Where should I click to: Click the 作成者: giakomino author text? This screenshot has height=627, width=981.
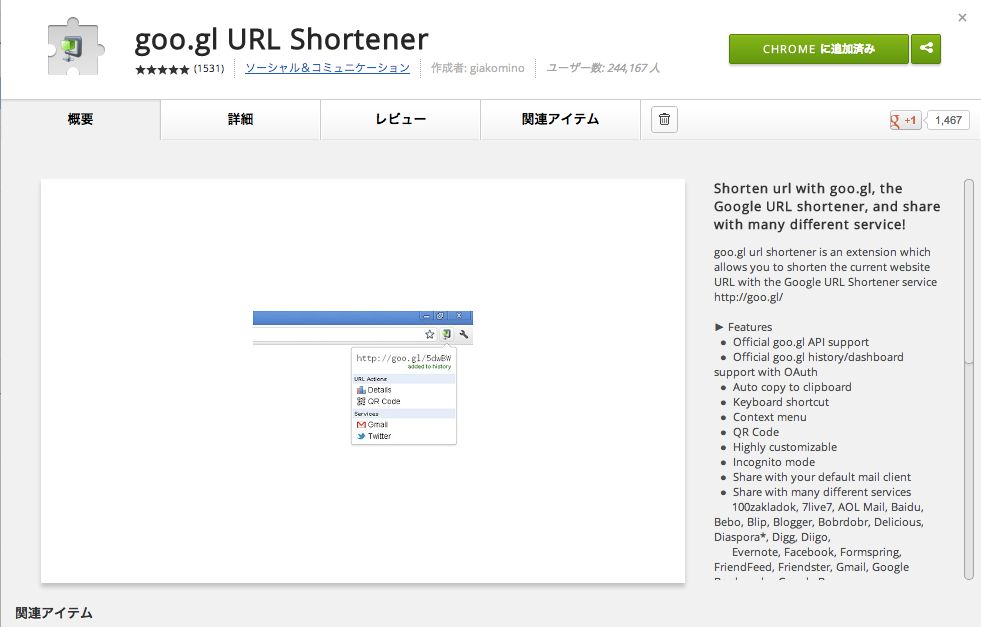(x=477, y=68)
